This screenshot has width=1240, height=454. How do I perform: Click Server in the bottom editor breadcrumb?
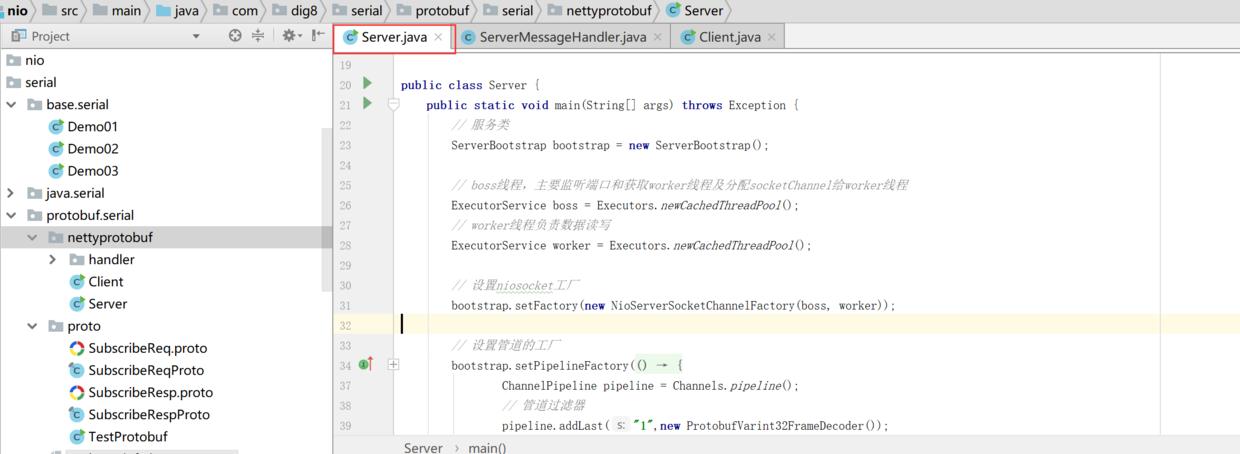tap(423, 447)
